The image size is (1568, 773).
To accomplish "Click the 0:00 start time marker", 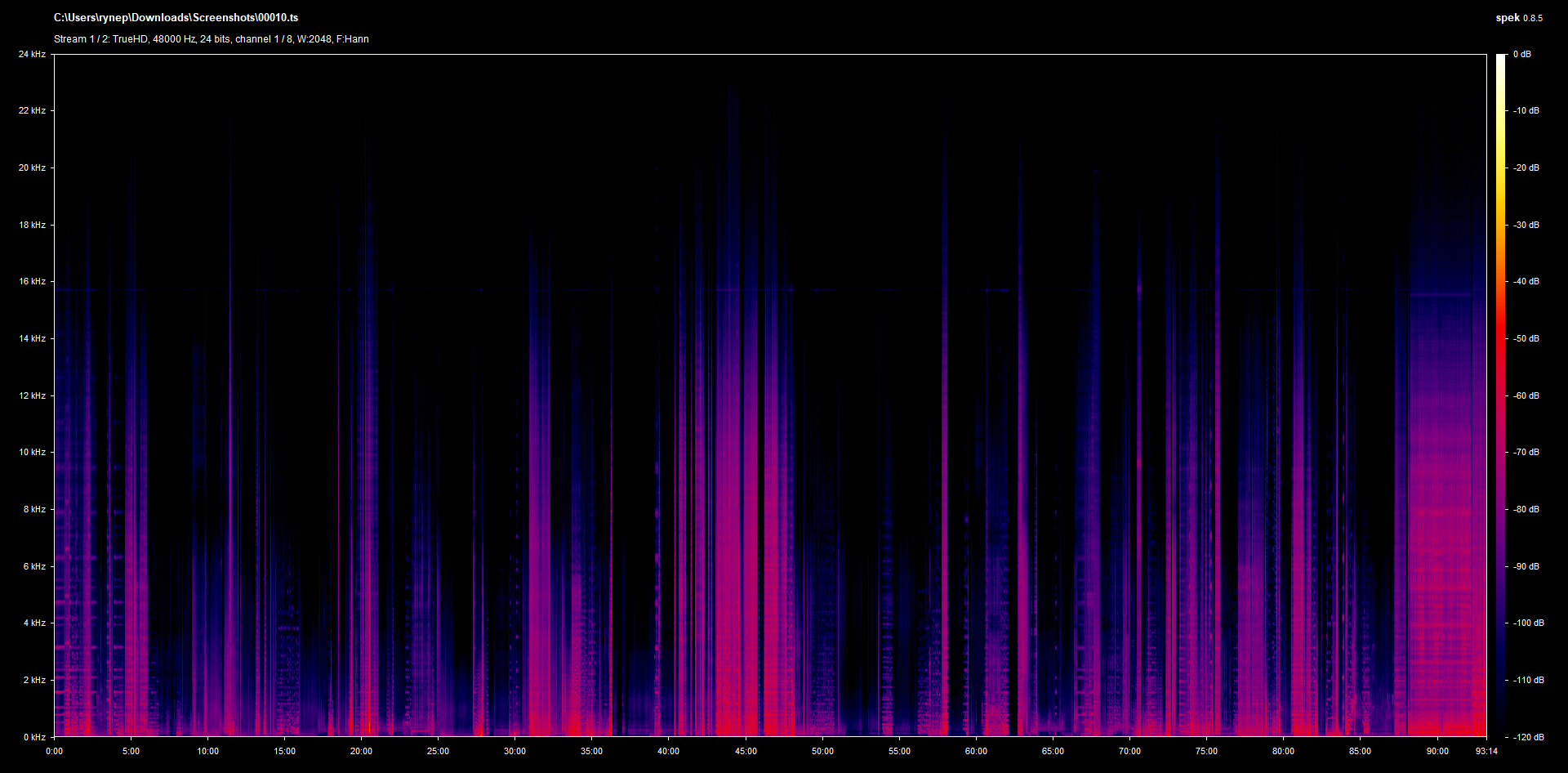I will (x=54, y=751).
